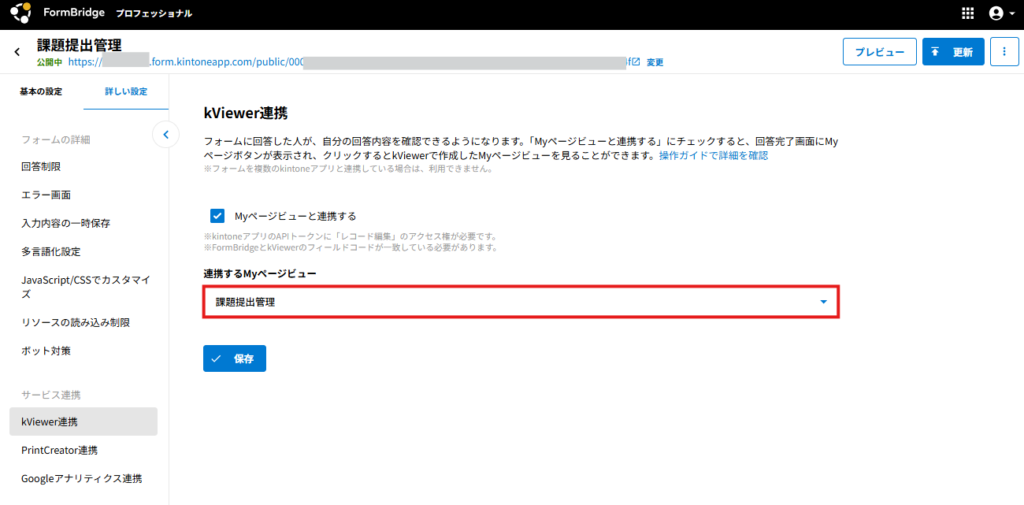Collapse the sidebar with the chevron button
The height and width of the screenshot is (505, 1024).
(x=165, y=134)
